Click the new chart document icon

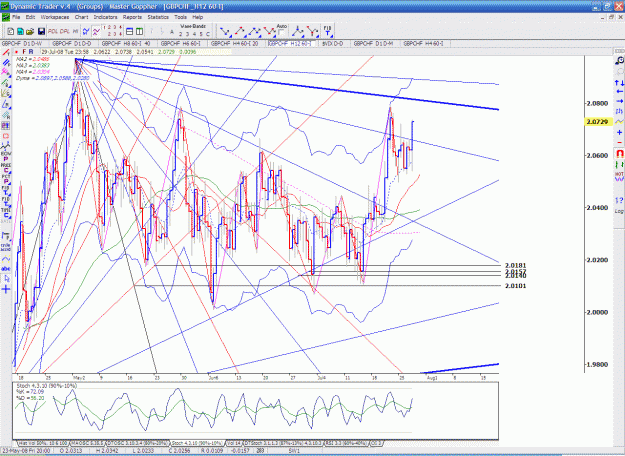11,31
